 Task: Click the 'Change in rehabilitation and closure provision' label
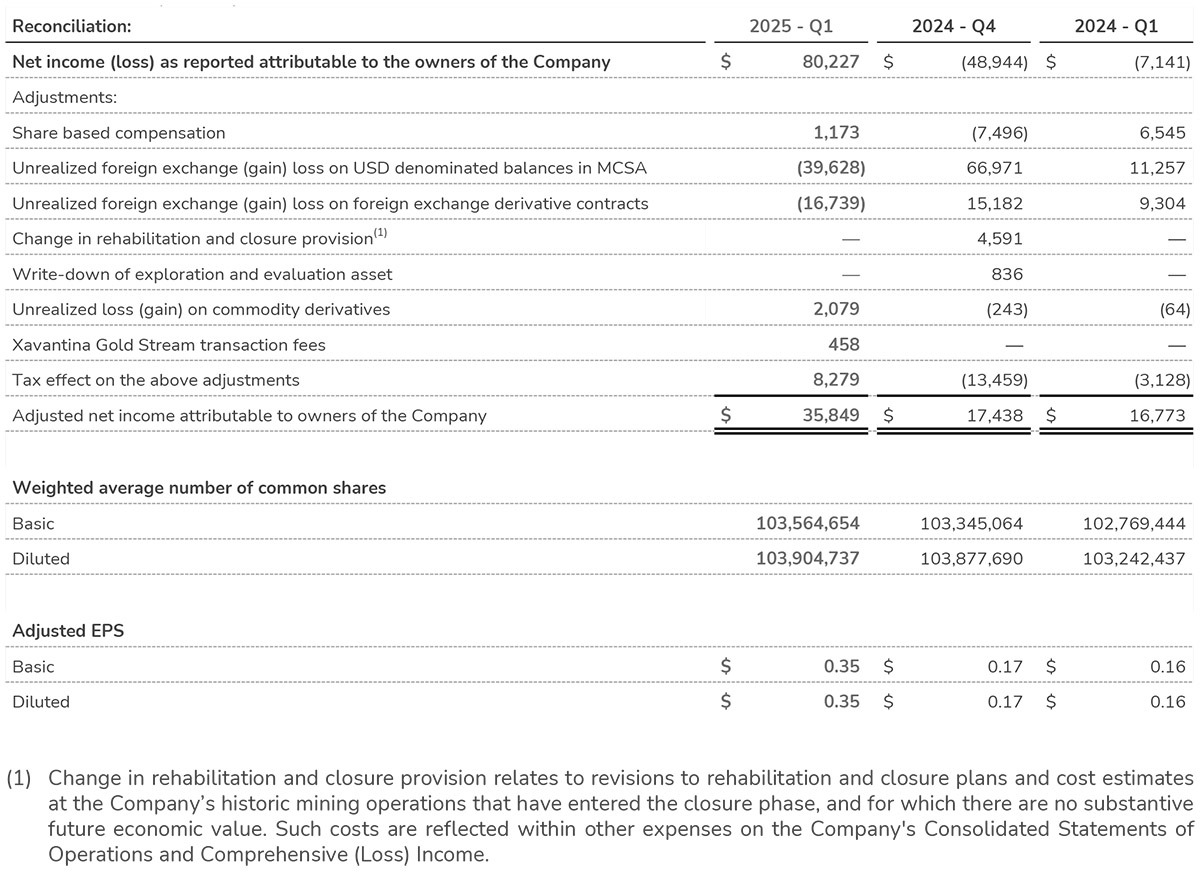(x=199, y=238)
